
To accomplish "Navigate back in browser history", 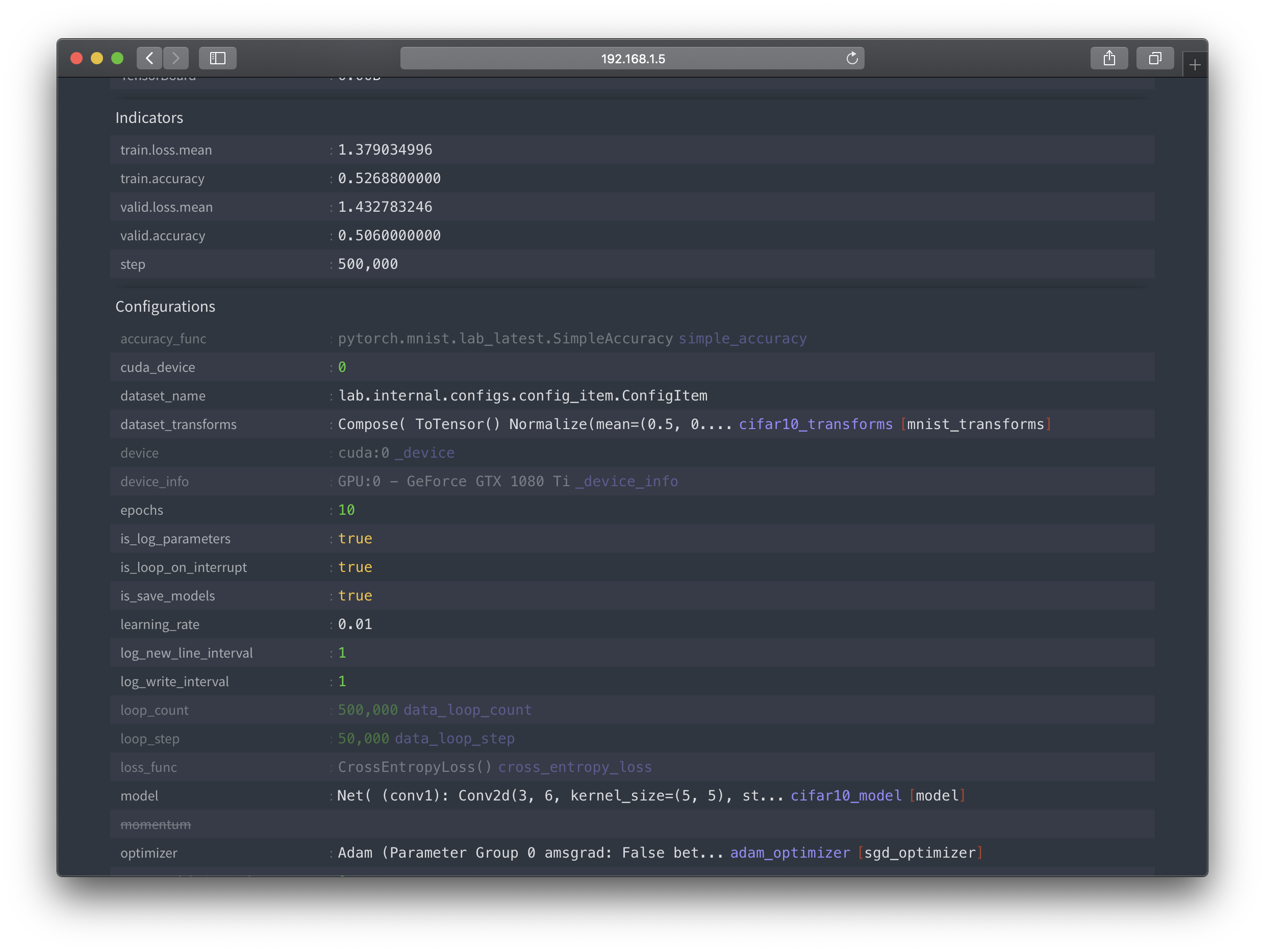I will (x=149, y=58).
